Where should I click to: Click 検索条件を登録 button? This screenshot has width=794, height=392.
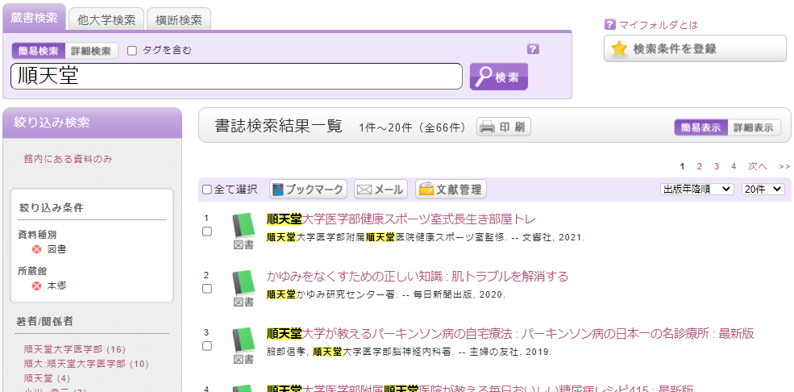(x=695, y=49)
